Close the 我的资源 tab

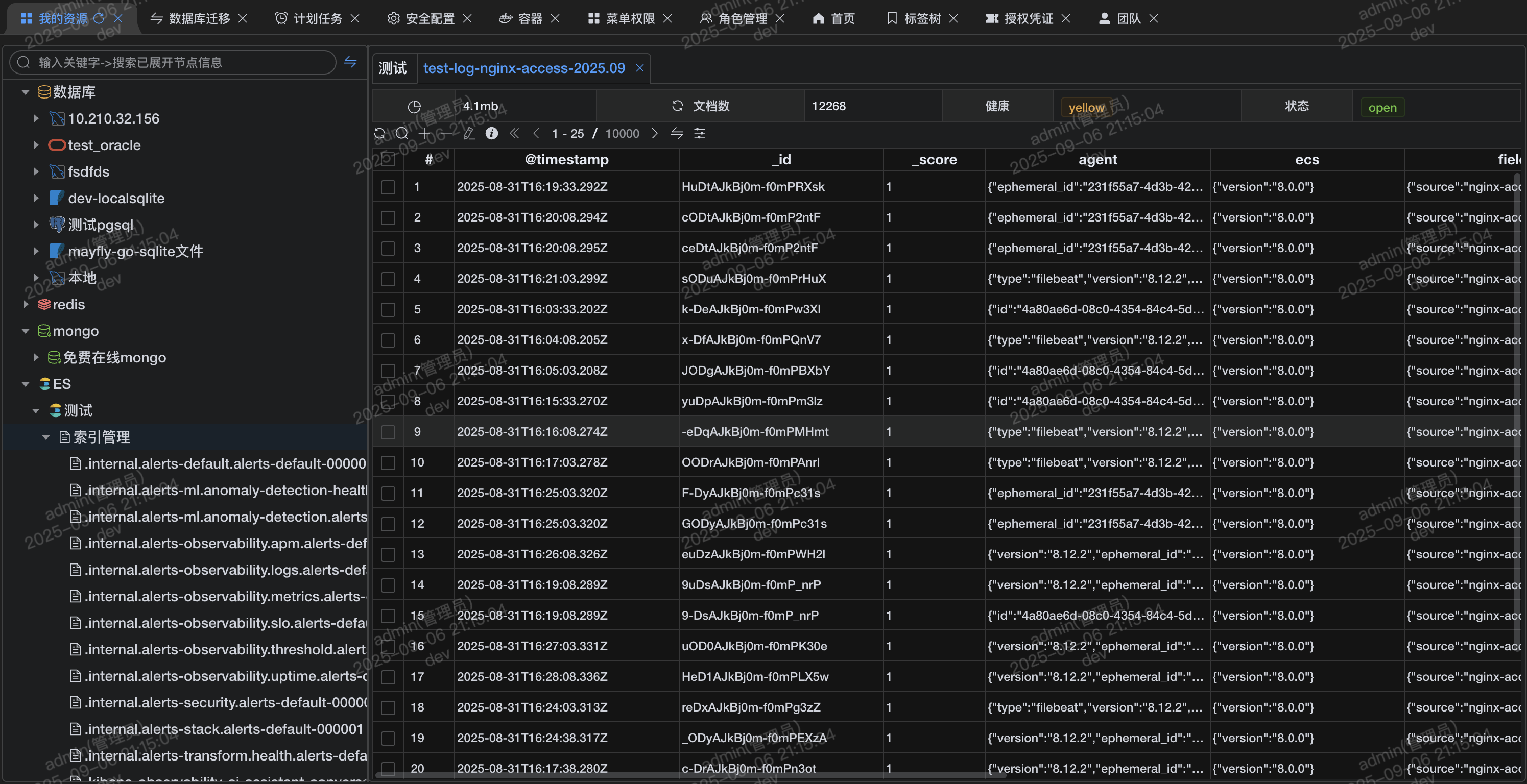(118, 18)
